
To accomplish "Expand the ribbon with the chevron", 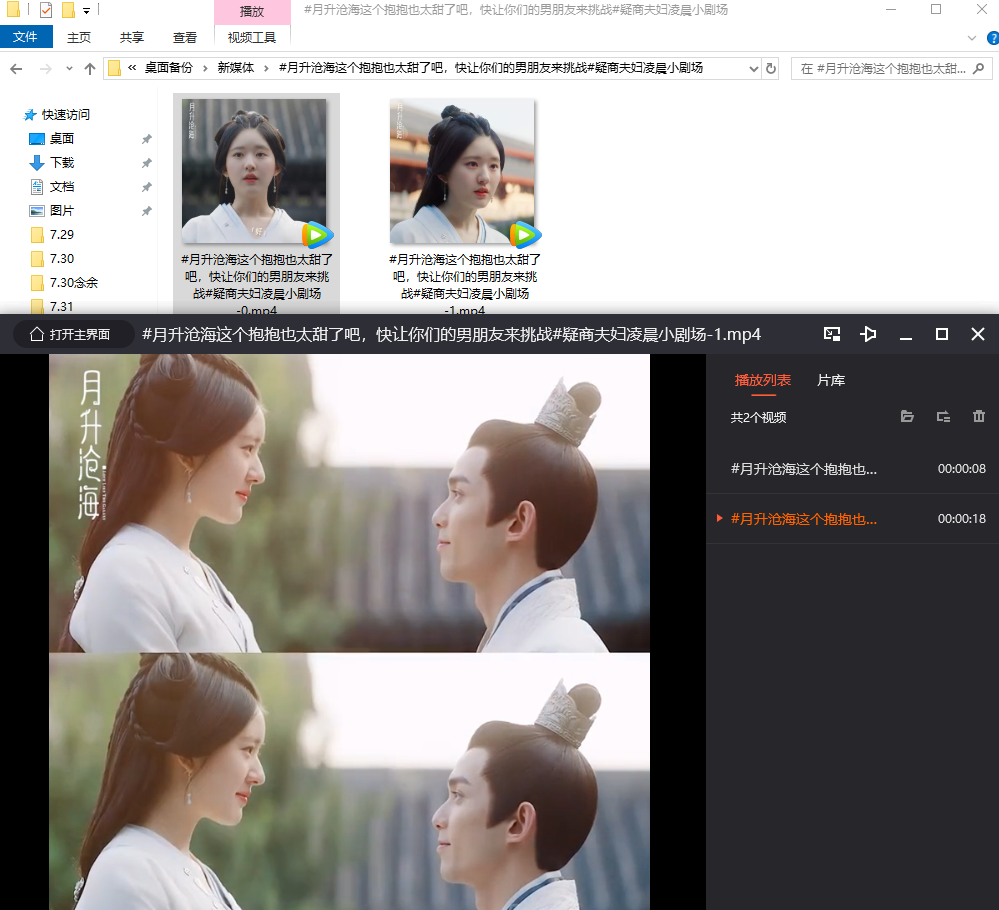I will (x=972, y=38).
